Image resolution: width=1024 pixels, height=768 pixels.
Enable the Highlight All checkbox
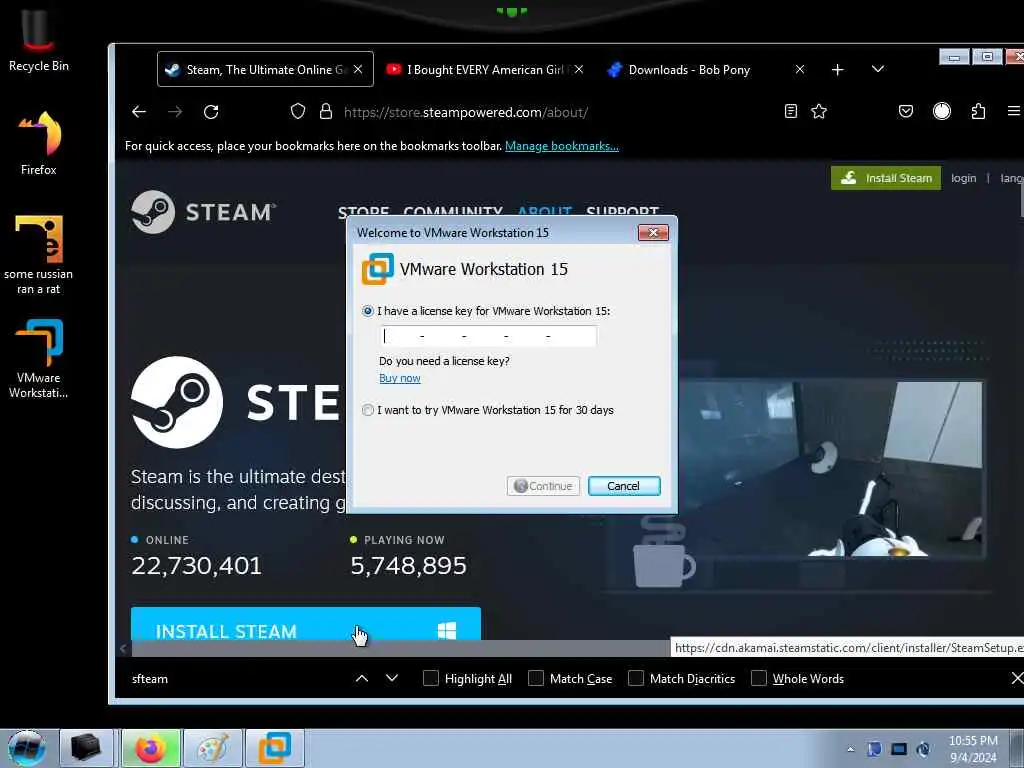click(x=431, y=679)
